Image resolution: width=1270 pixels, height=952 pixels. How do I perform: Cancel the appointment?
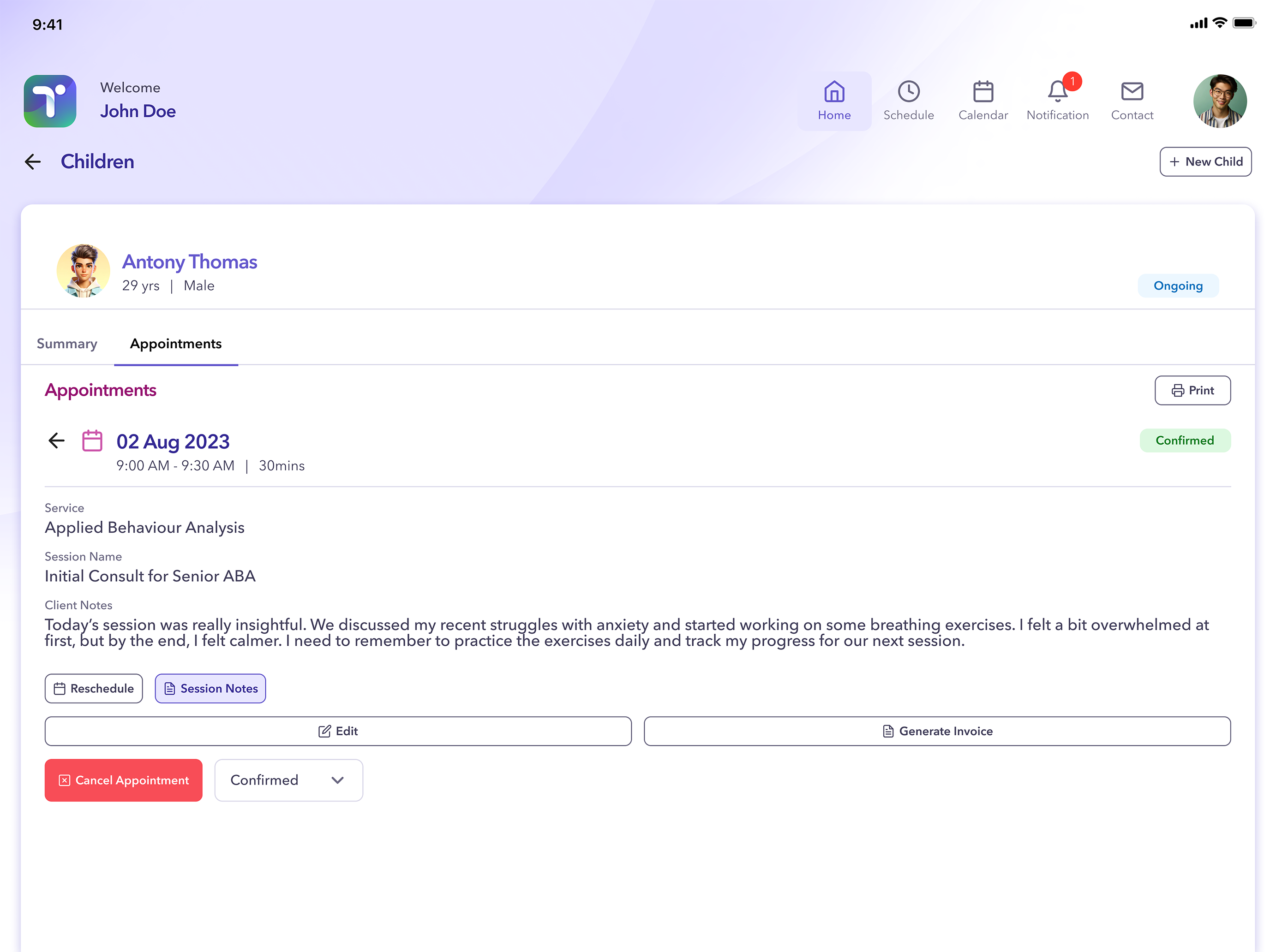123,780
